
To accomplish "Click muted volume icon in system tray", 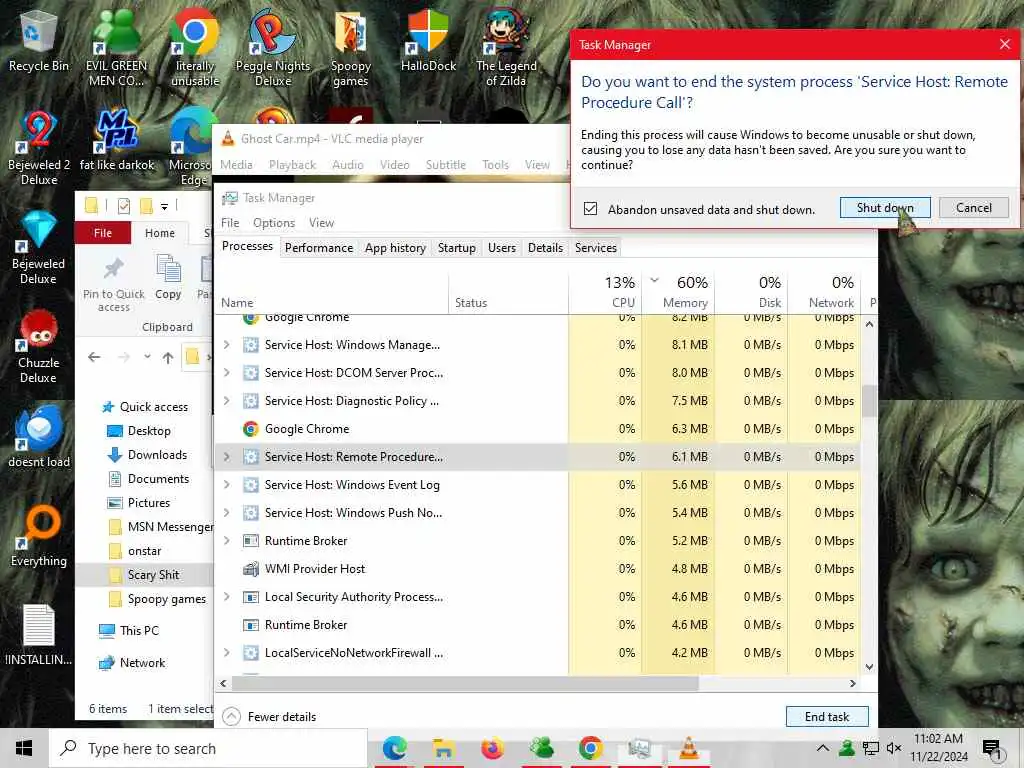I will point(893,748).
